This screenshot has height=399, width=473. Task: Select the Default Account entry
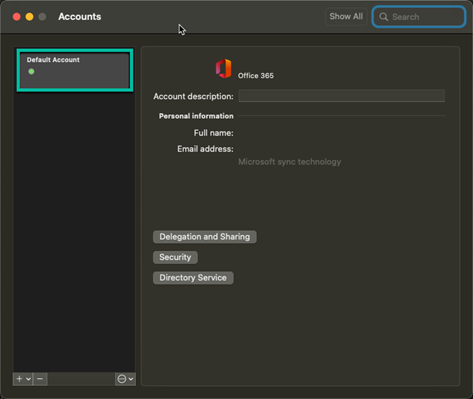[75, 70]
